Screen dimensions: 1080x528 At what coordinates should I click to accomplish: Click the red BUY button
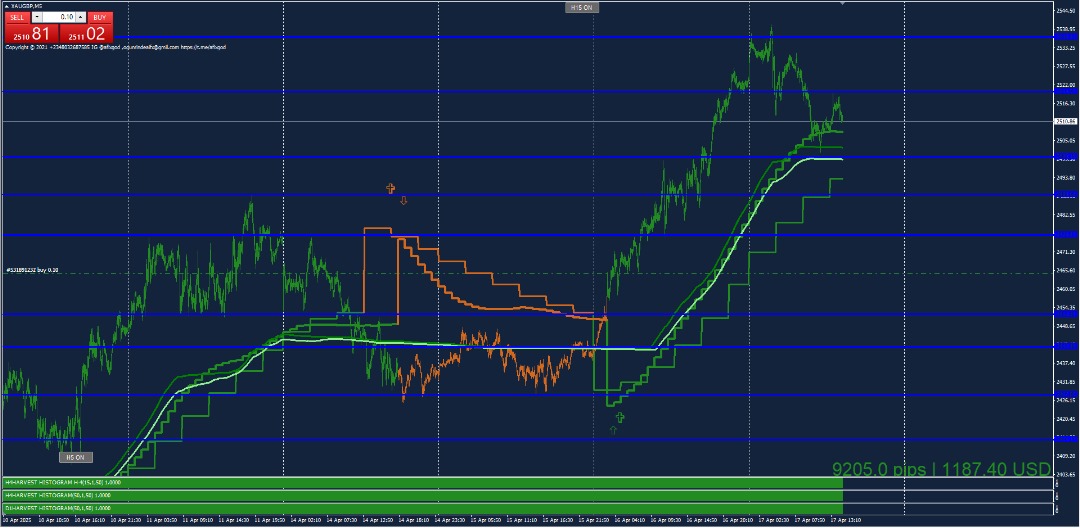click(x=100, y=17)
